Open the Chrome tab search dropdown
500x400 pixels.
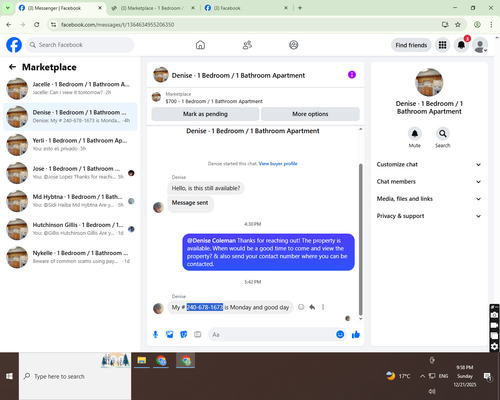(8, 8)
